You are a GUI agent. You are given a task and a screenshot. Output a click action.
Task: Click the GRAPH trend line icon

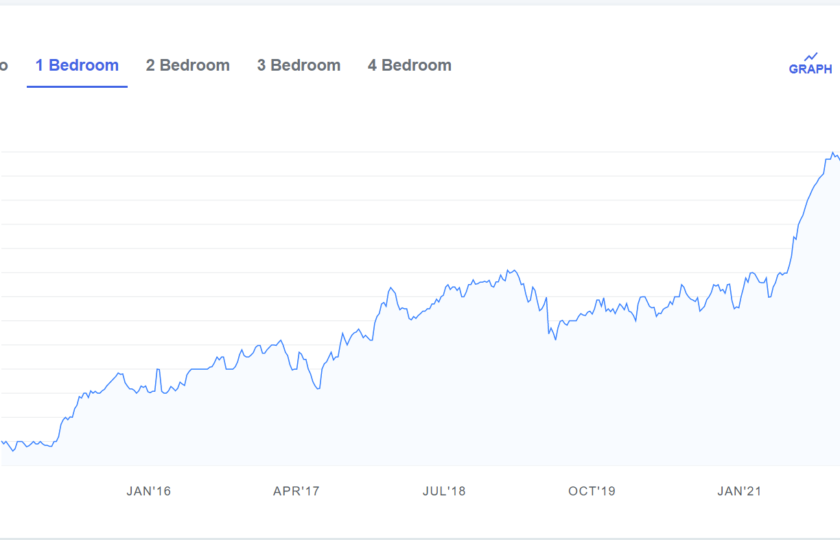[x=811, y=56]
